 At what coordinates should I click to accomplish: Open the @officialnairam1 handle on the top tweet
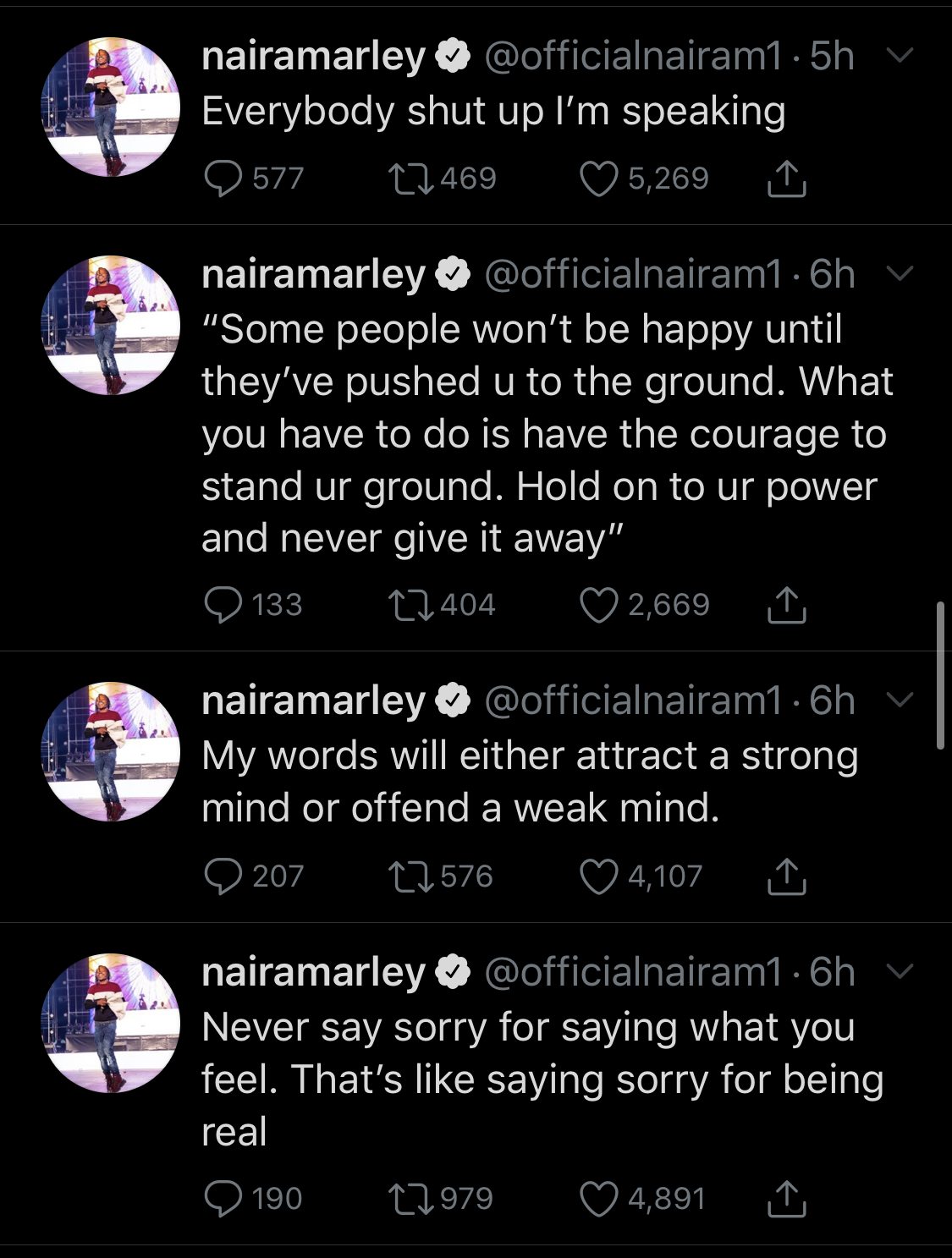pos(633,56)
